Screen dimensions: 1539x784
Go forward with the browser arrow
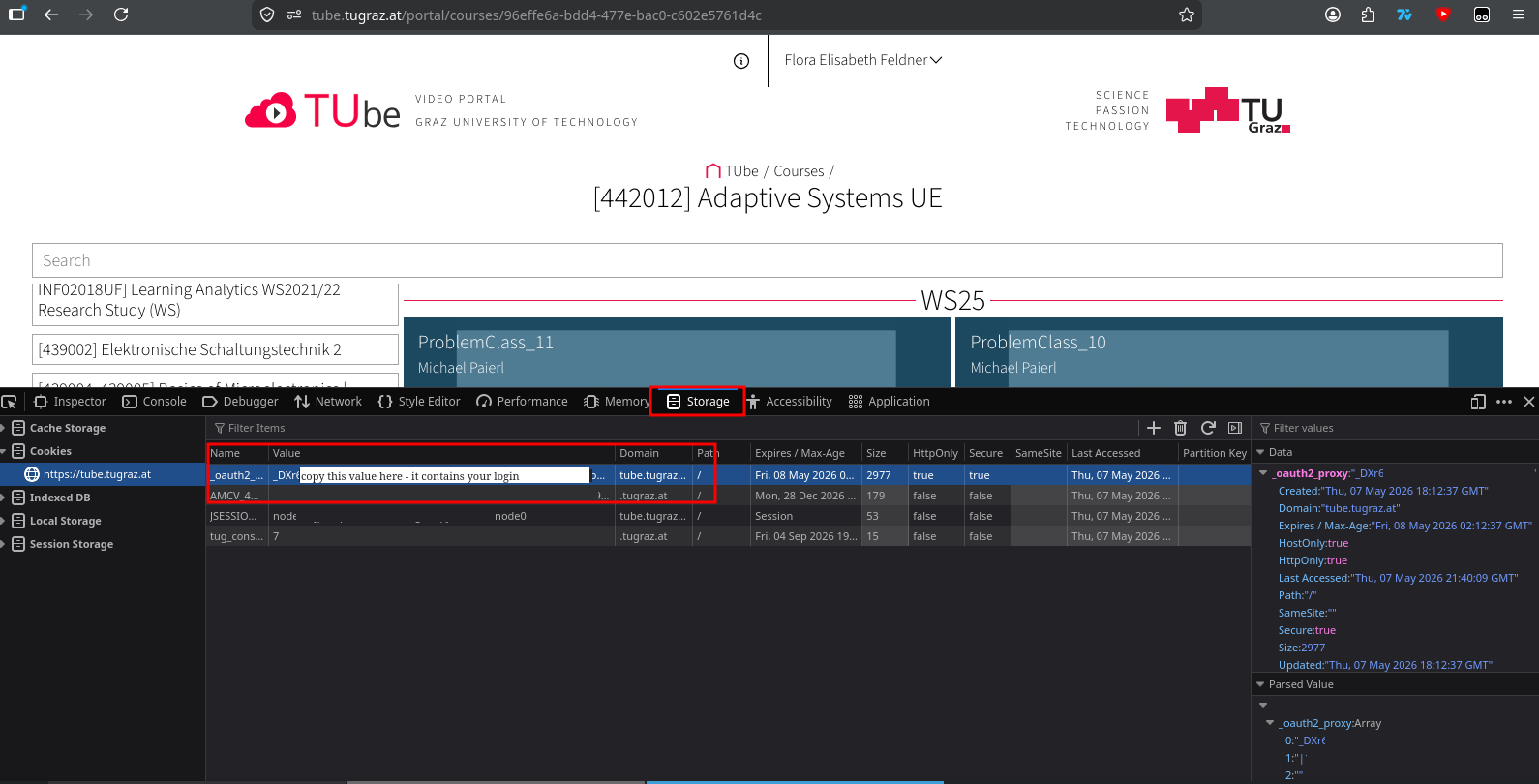(x=86, y=15)
